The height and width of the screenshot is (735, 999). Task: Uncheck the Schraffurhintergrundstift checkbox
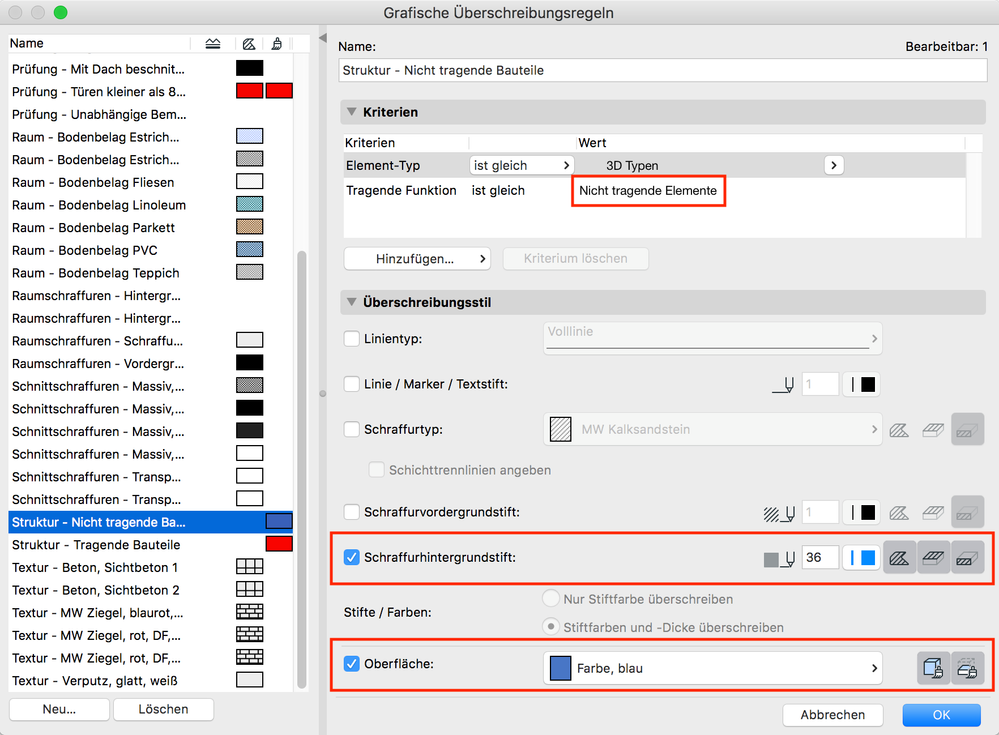pyautogui.click(x=352, y=557)
